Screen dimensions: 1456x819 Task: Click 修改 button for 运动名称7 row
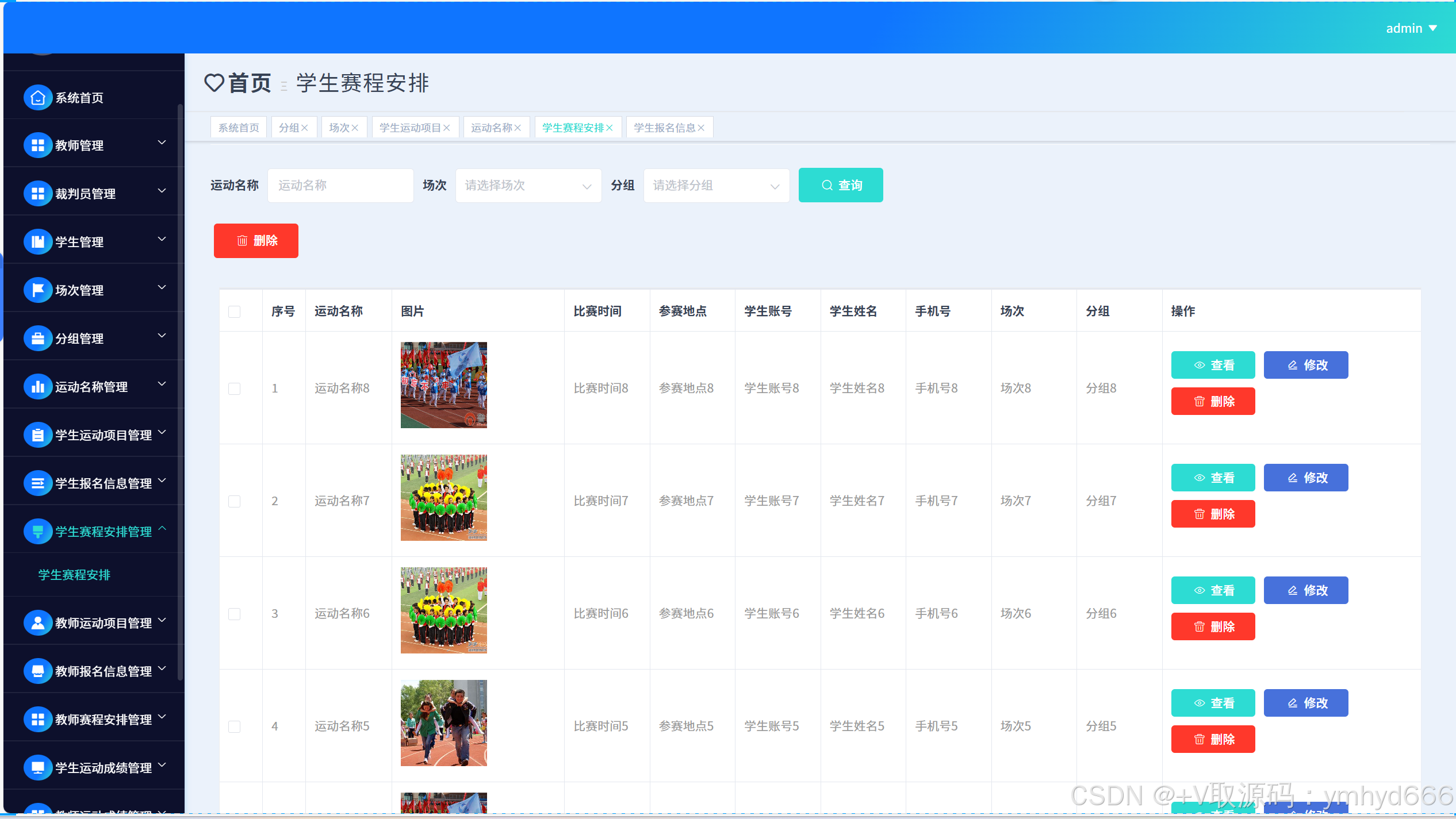[x=1305, y=478]
